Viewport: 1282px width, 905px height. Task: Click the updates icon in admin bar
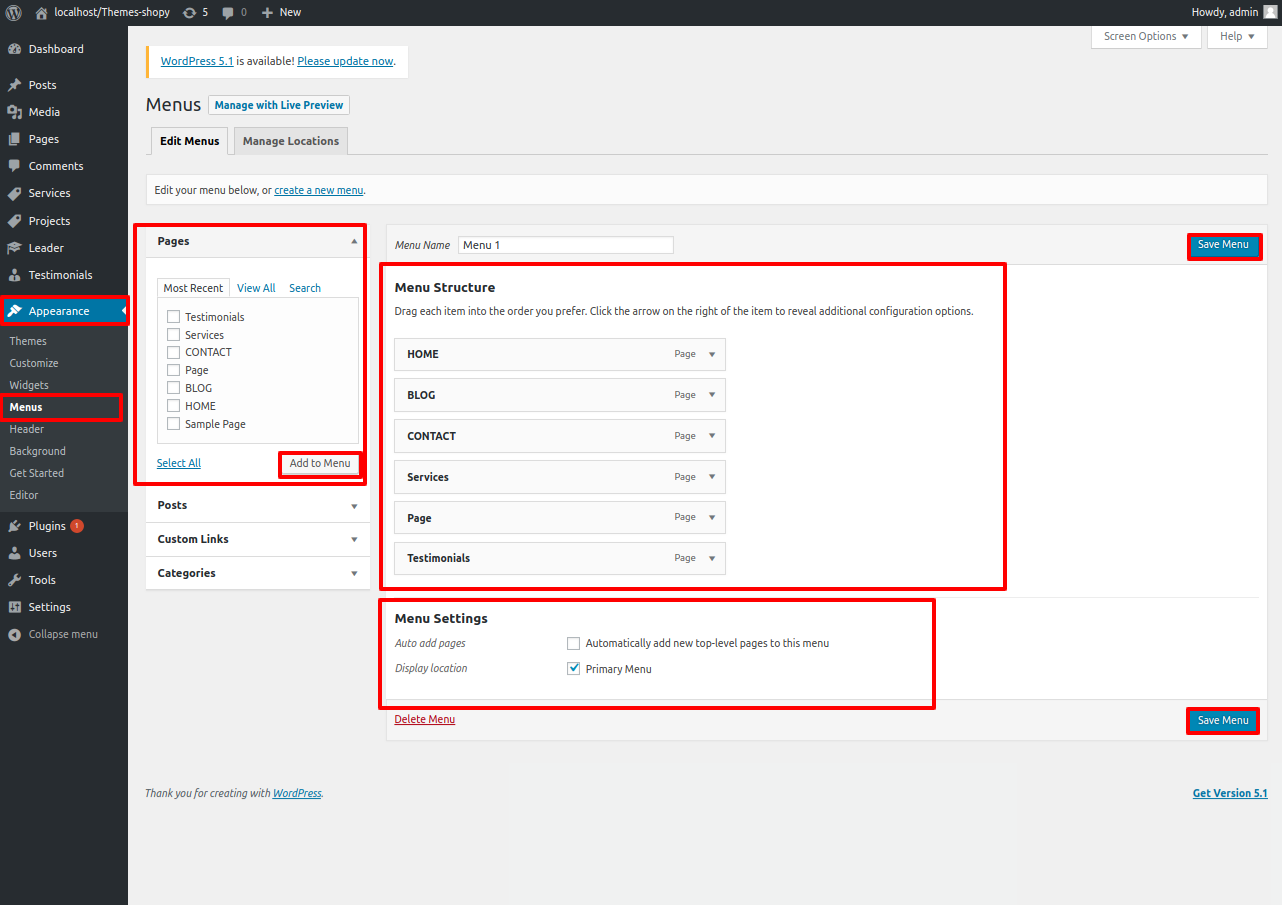[190, 12]
